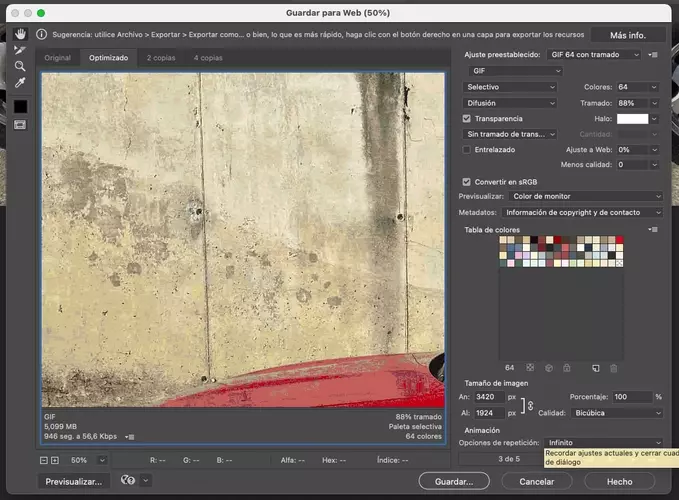The image size is (679, 500).
Task: Click the Guardar... button
Action: (x=454, y=481)
